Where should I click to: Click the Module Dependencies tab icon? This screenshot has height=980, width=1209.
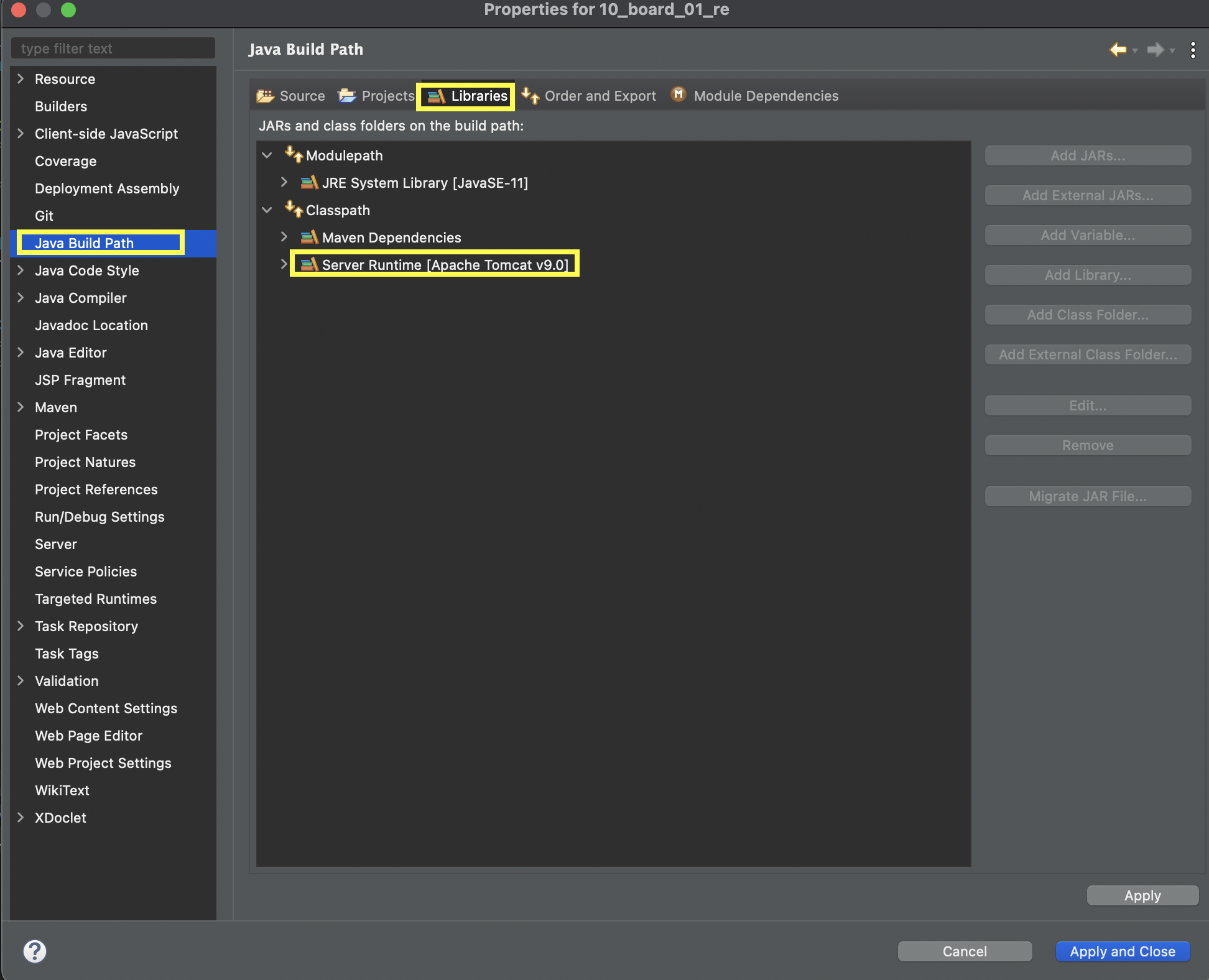679,95
